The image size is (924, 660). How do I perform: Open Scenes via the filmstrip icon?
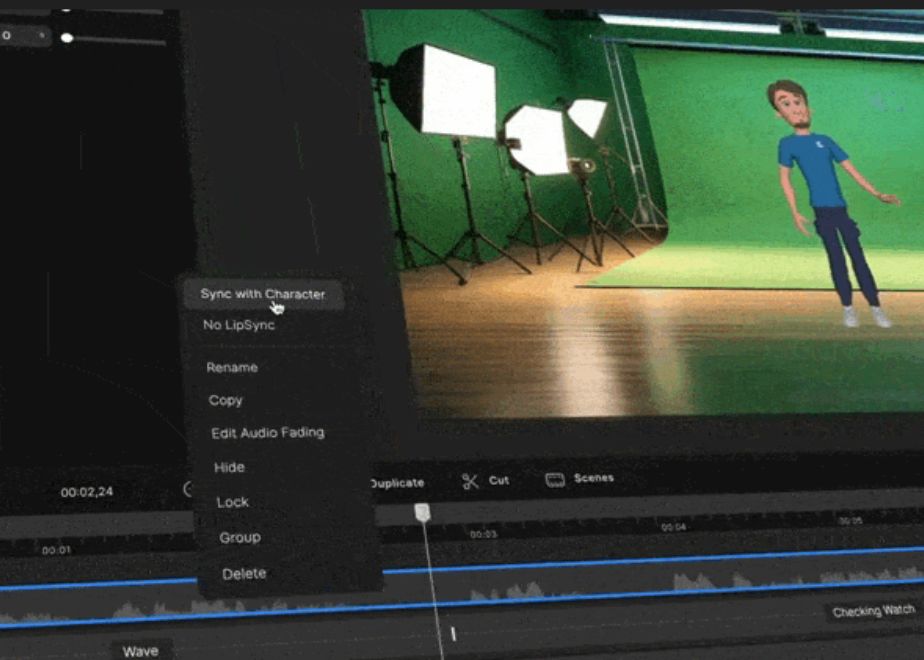[555, 480]
